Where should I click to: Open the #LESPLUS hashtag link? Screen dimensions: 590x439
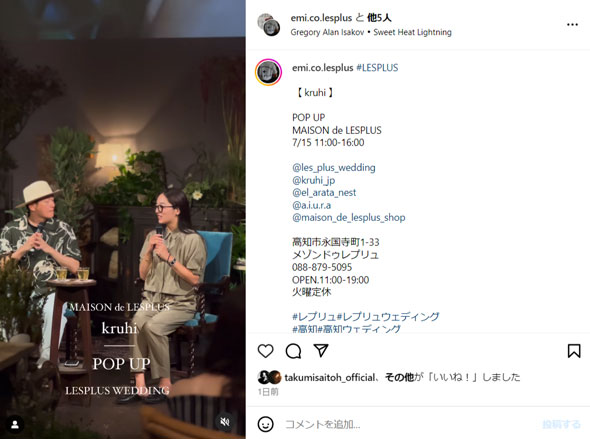coord(377,68)
